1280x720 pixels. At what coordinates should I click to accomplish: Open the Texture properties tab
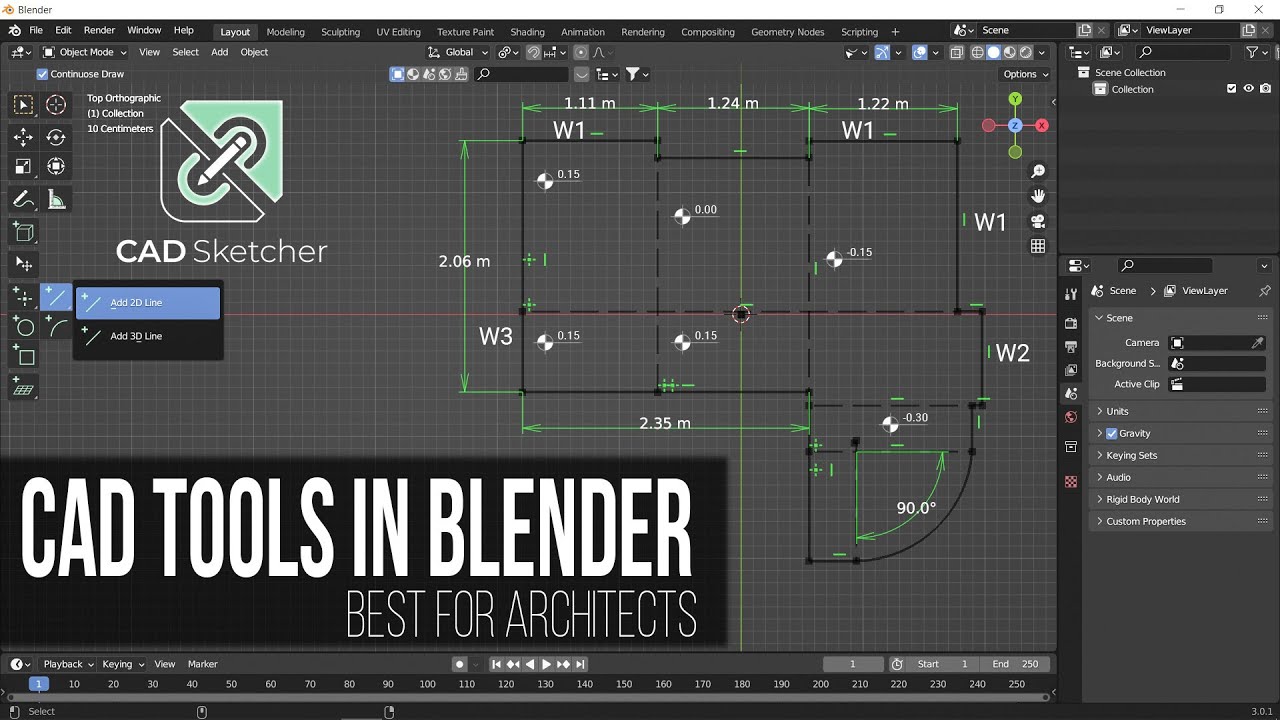click(1071, 481)
